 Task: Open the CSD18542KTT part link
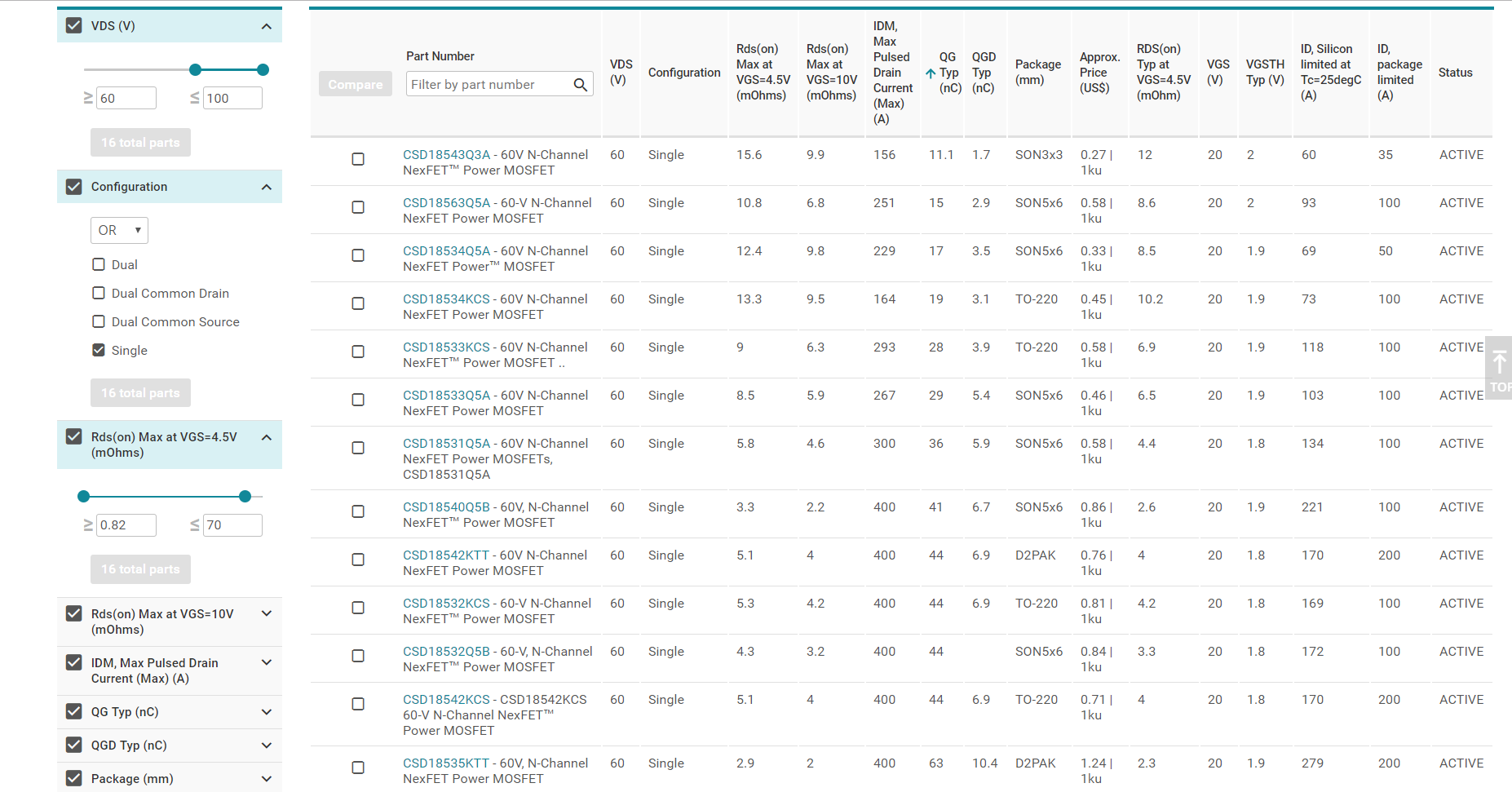point(446,555)
